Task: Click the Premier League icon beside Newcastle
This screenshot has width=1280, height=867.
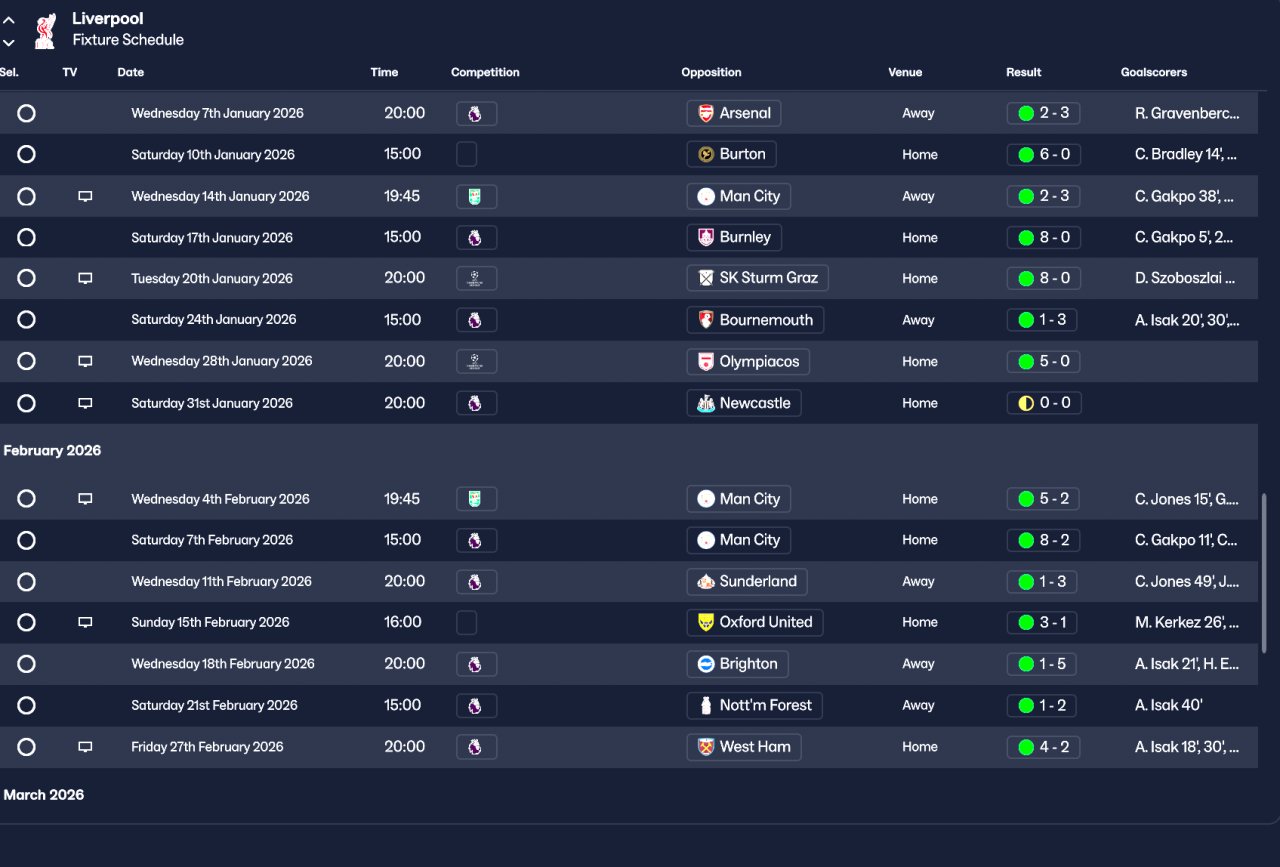Action: (476, 403)
